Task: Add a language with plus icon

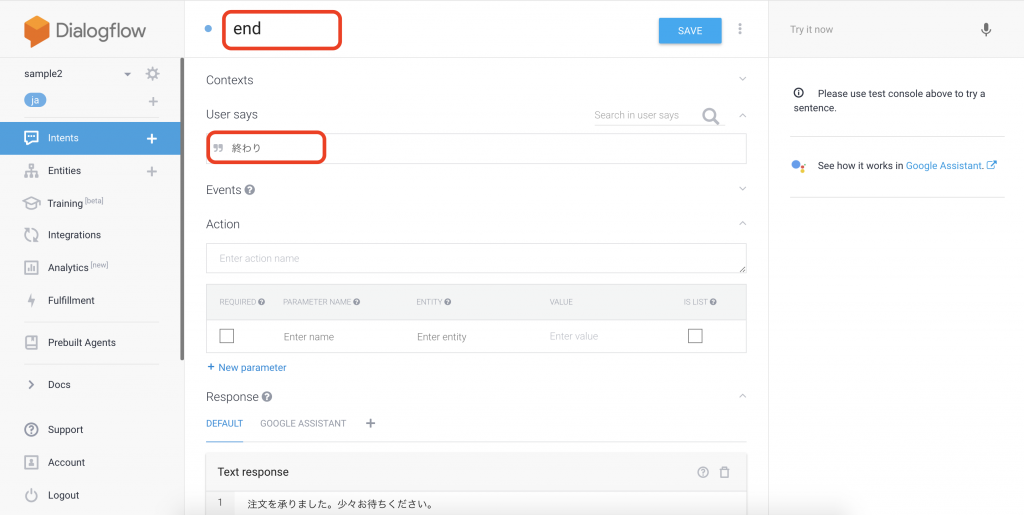Action: tap(153, 101)
